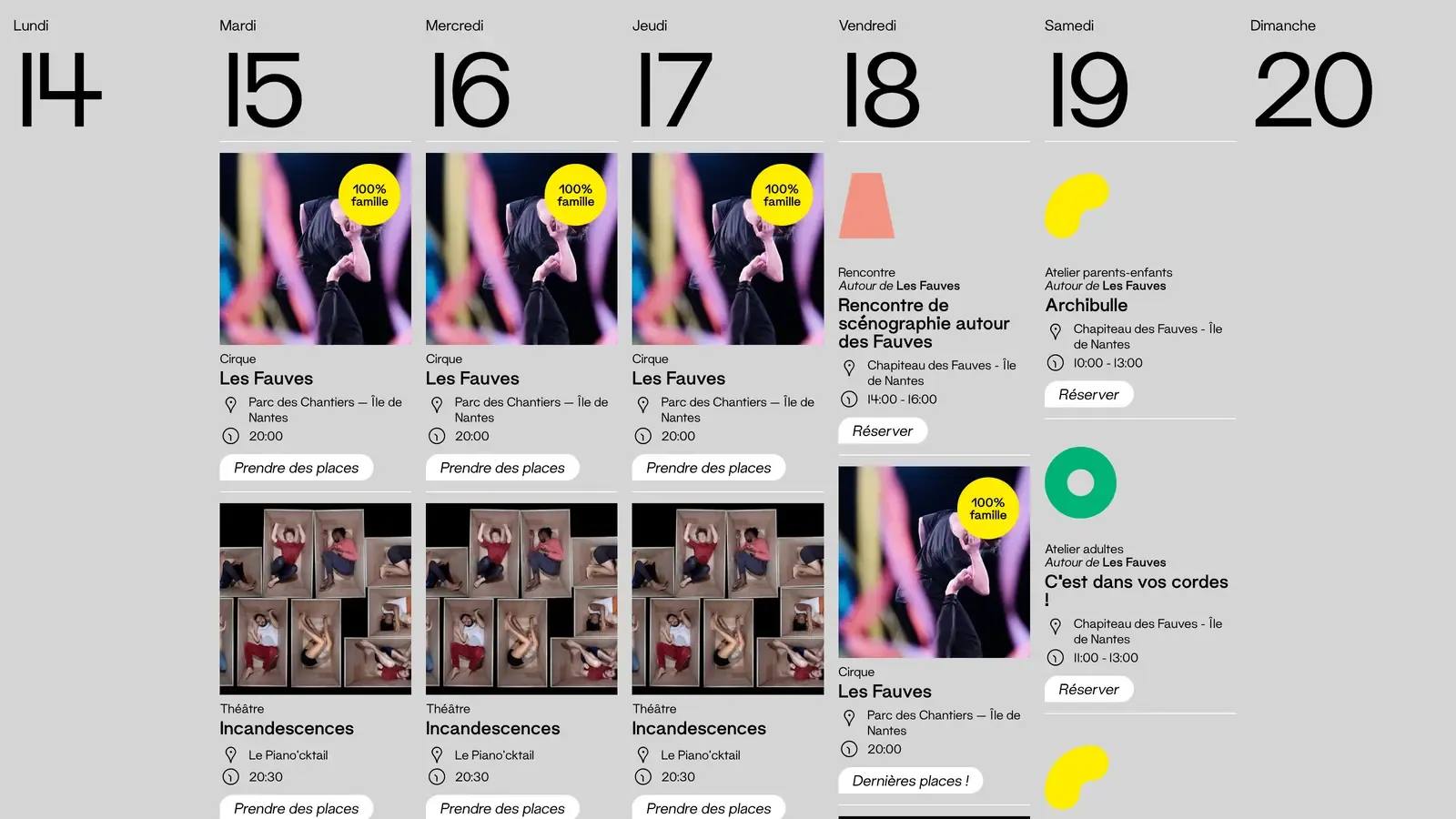Click the green ring icon for adult workshop

pos(1080,482)
